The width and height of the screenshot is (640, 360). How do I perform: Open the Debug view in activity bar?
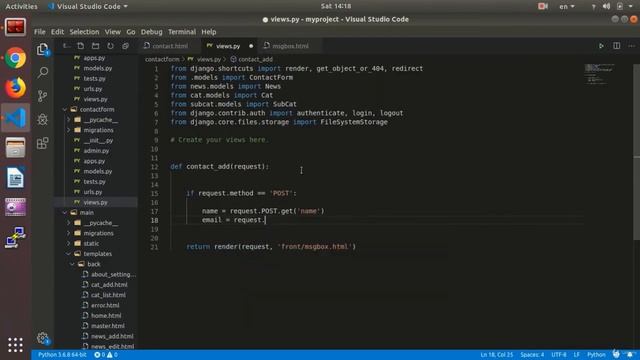point(42,119)
